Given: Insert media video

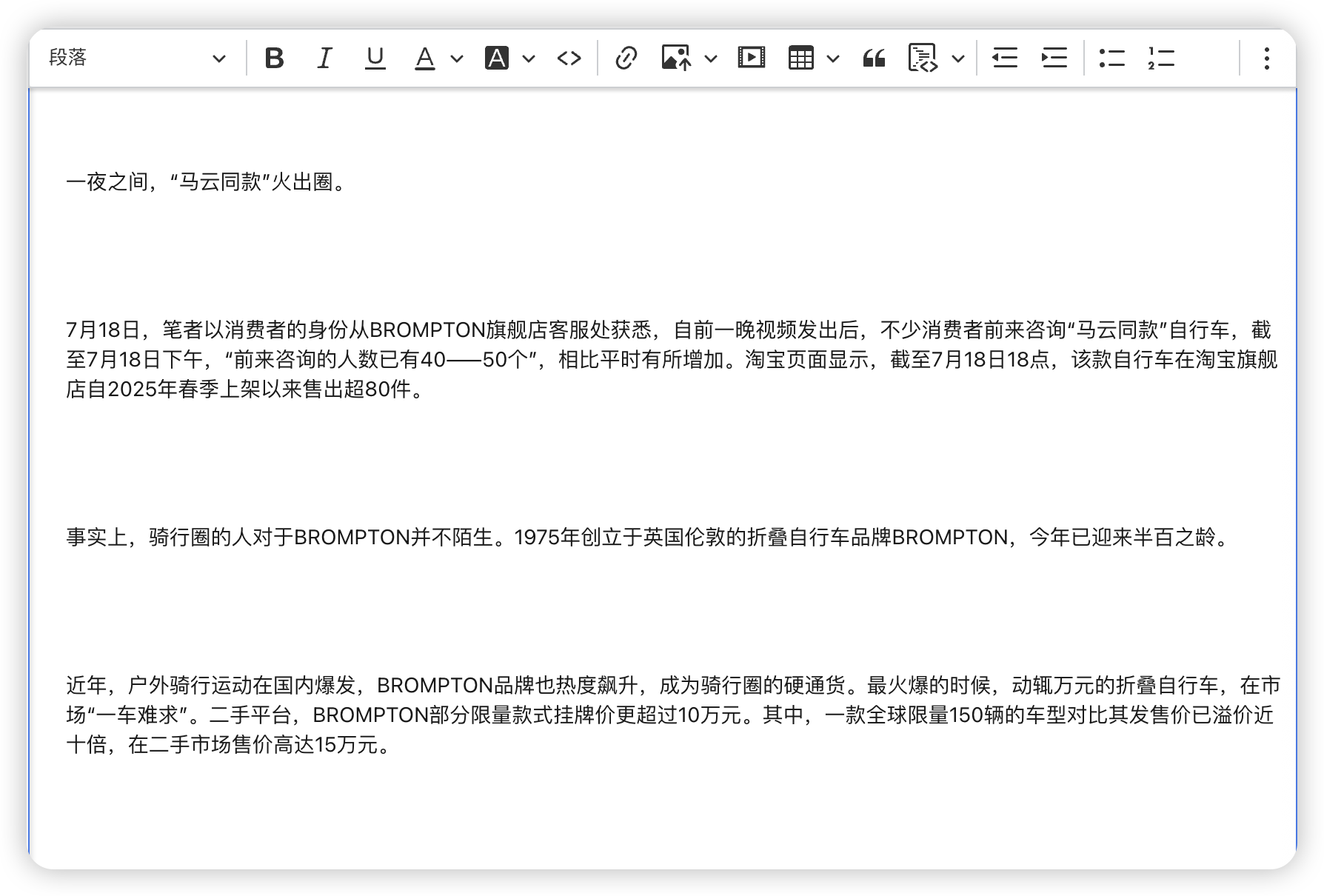Looking at the screenshot, I should (752, 58).
